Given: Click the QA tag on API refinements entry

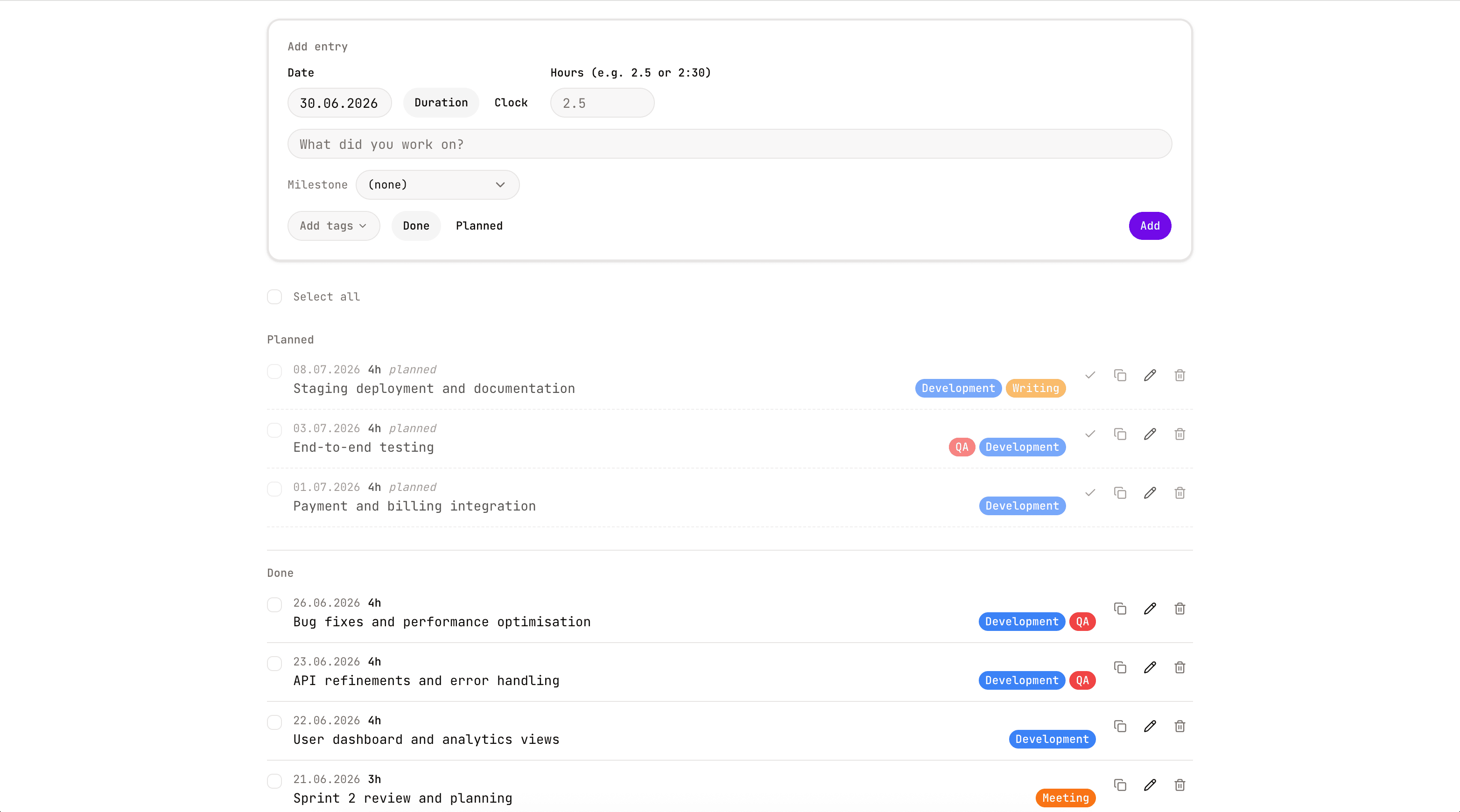Looking at the screenshot, I should [x=1082, y=681].
